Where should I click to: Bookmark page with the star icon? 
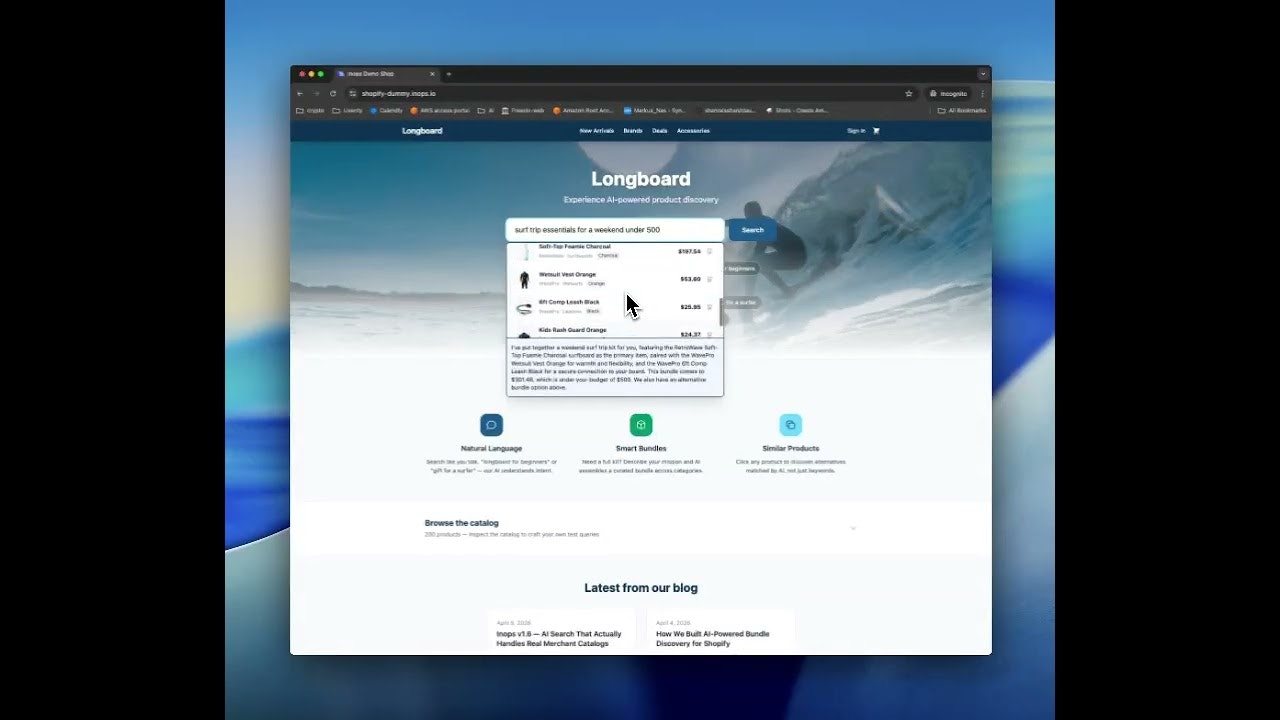click(x=908, y=93)
